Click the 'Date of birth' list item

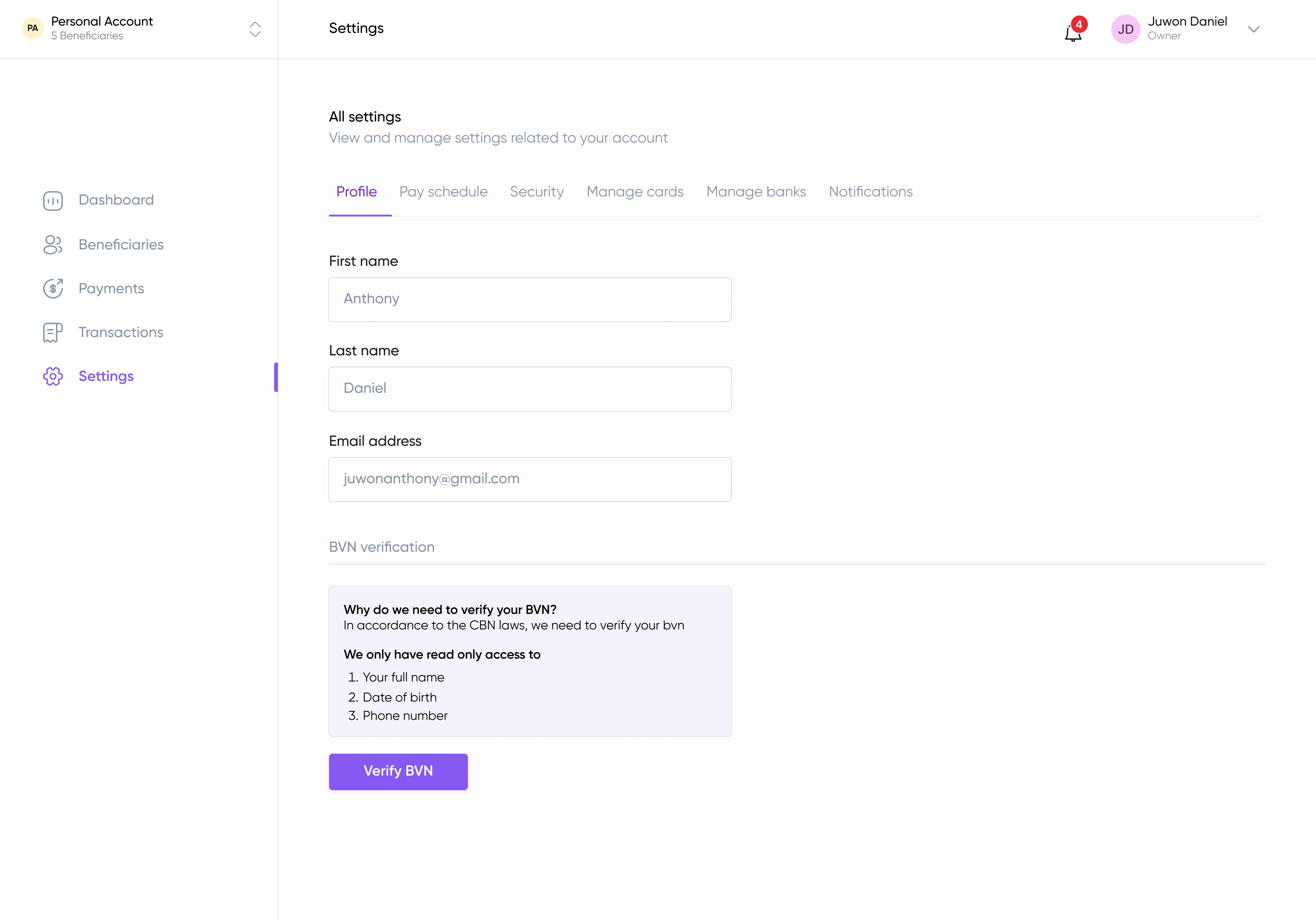[x=400, y=697]
